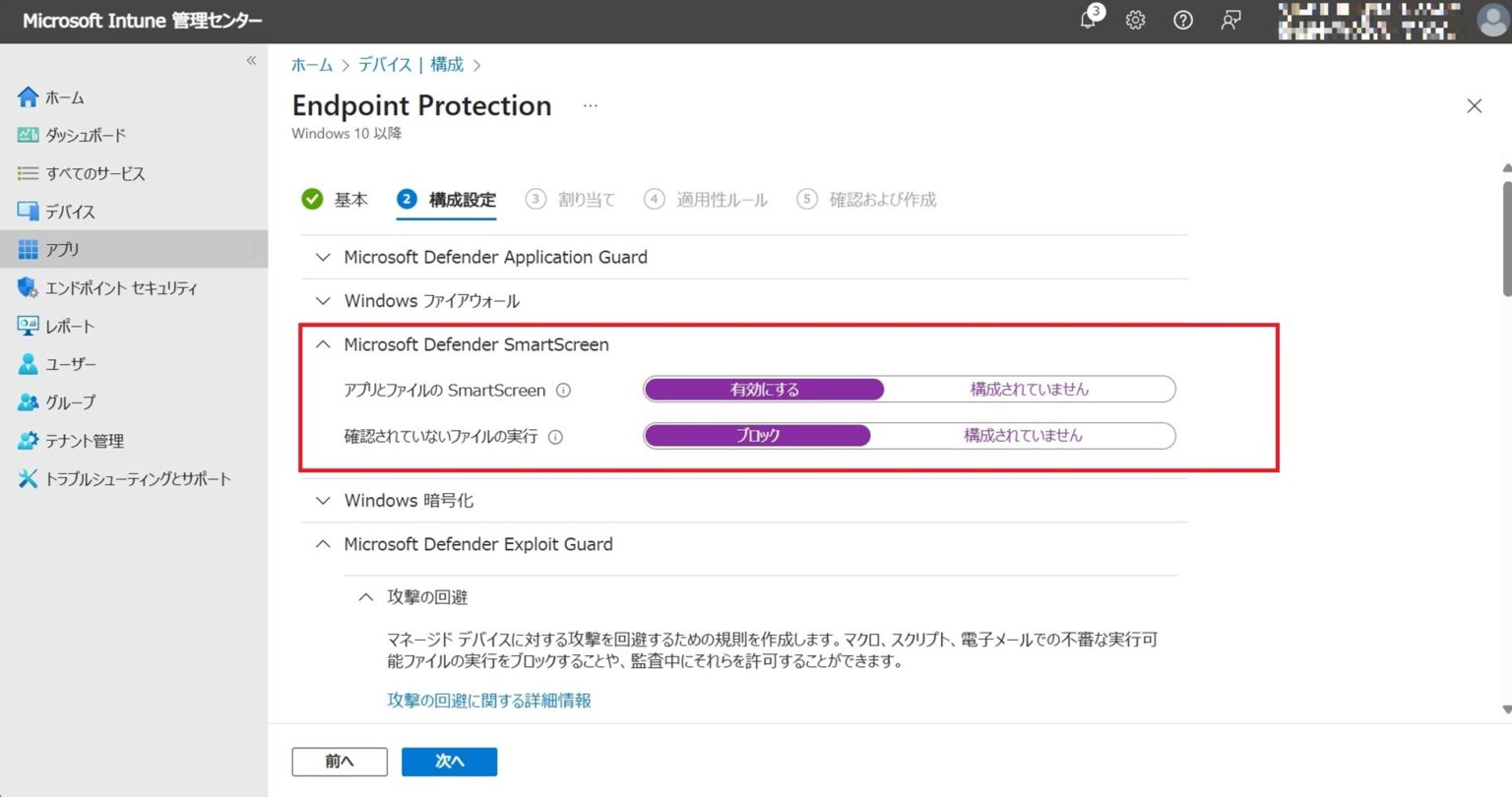Select ブロック for unverified file execution
The image size is (1512, 797).
(x=758, y=436)
